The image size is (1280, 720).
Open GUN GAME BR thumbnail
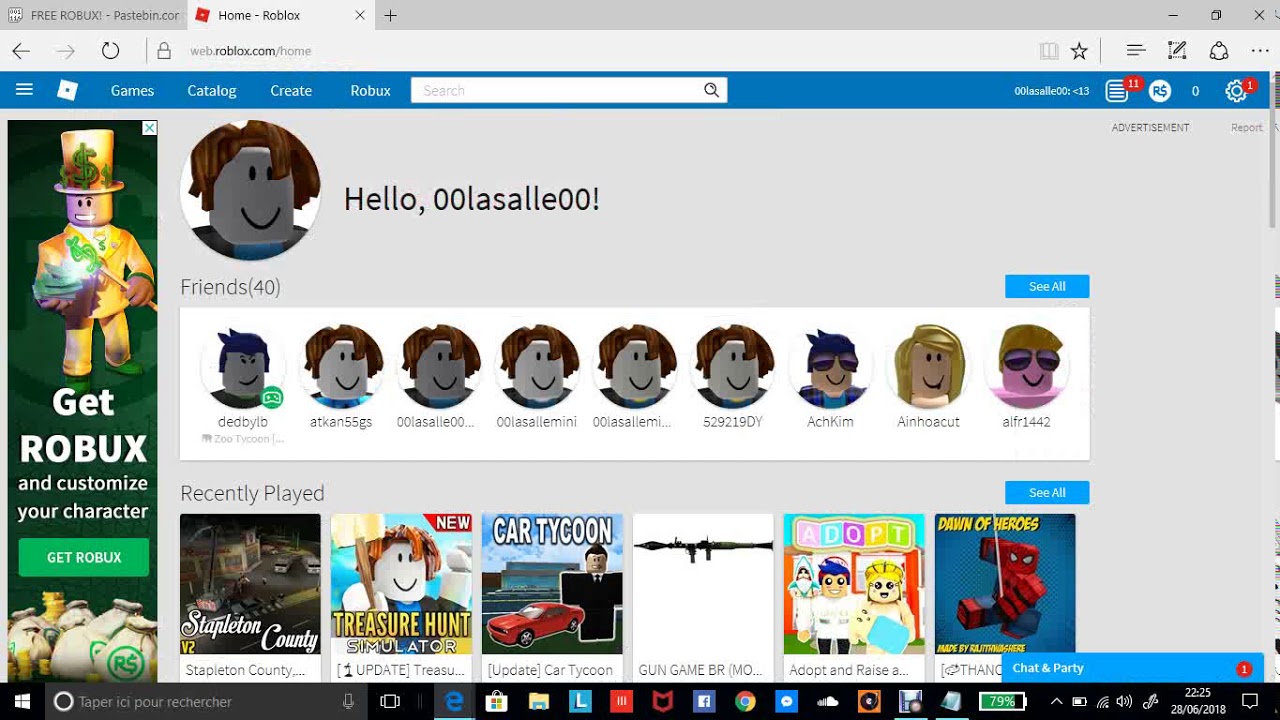pyautogui.click(x=703, y=584)
